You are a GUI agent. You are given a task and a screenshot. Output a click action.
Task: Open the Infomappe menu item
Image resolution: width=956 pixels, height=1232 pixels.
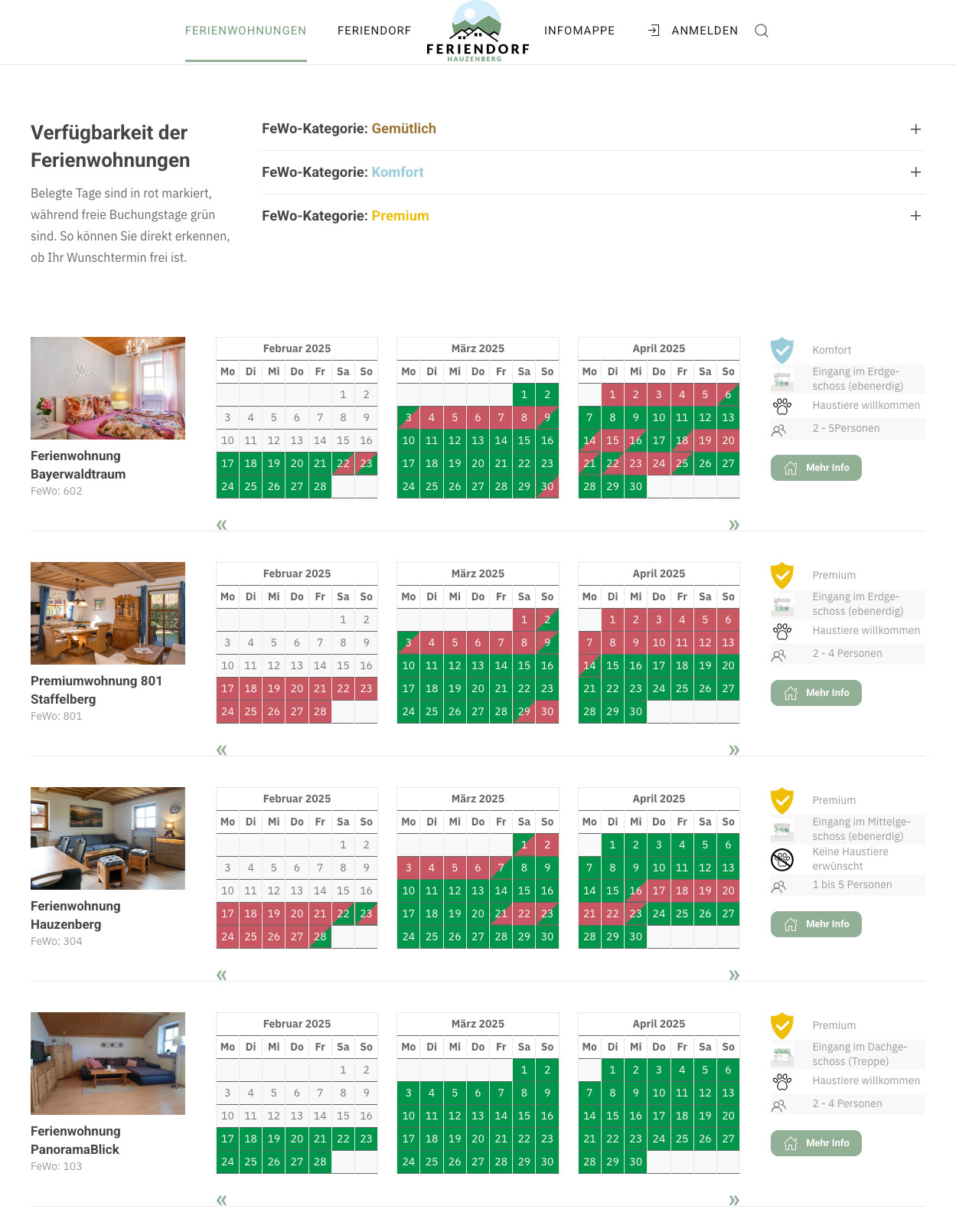pyautogui.click(x=579, y=31)
